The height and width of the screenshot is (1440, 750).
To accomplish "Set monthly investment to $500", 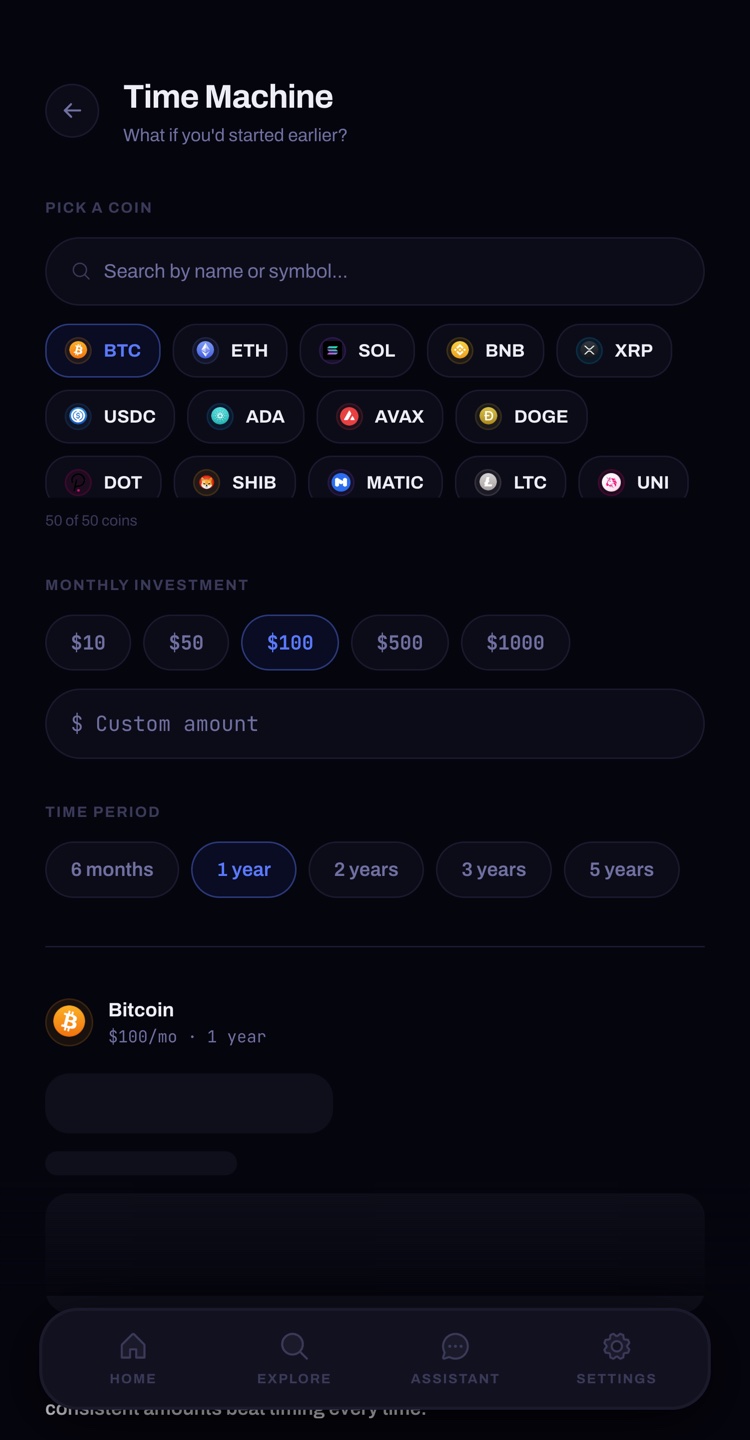I will (400, 642).
